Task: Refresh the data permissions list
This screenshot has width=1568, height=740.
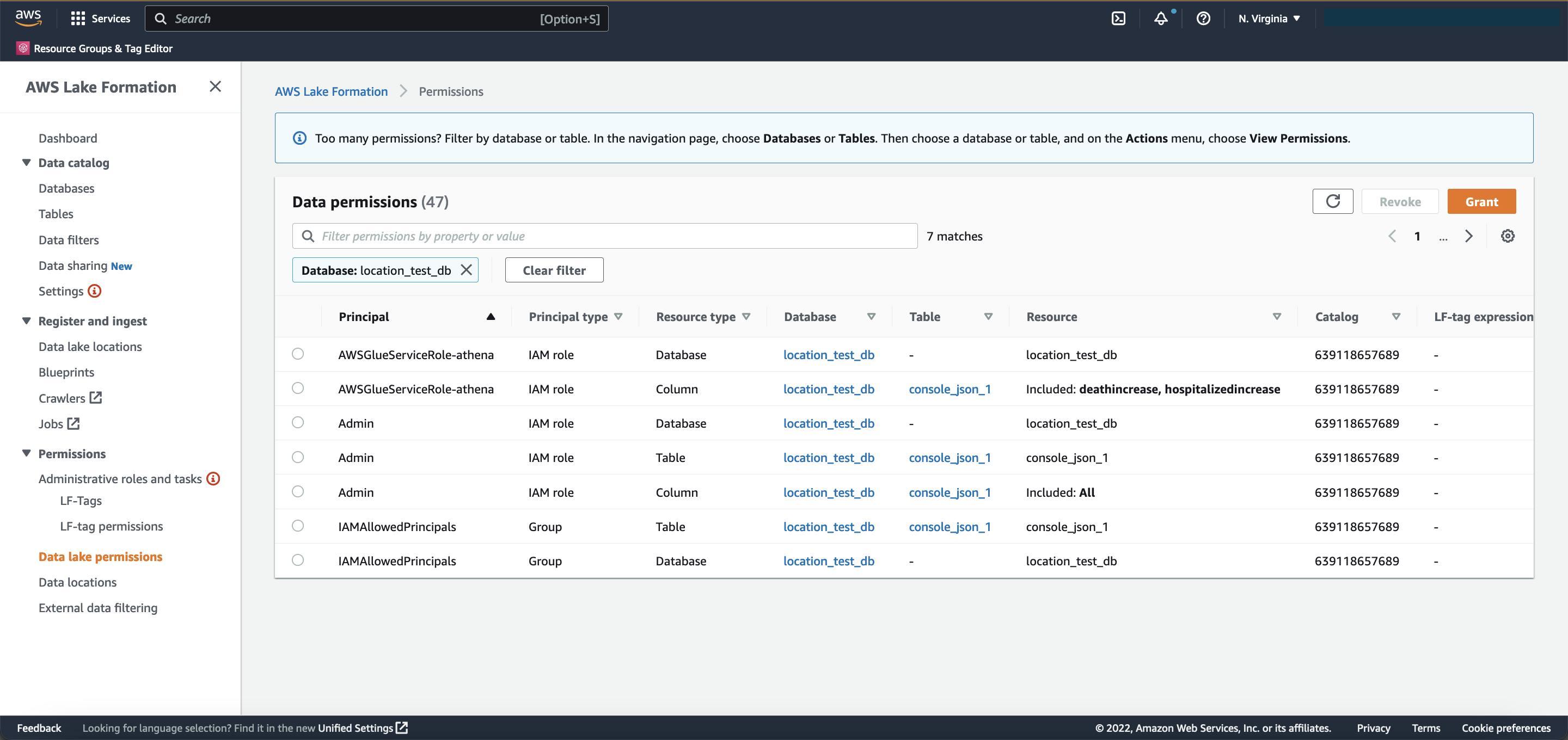Action: pyautogui.click(x=1332, y=201)
